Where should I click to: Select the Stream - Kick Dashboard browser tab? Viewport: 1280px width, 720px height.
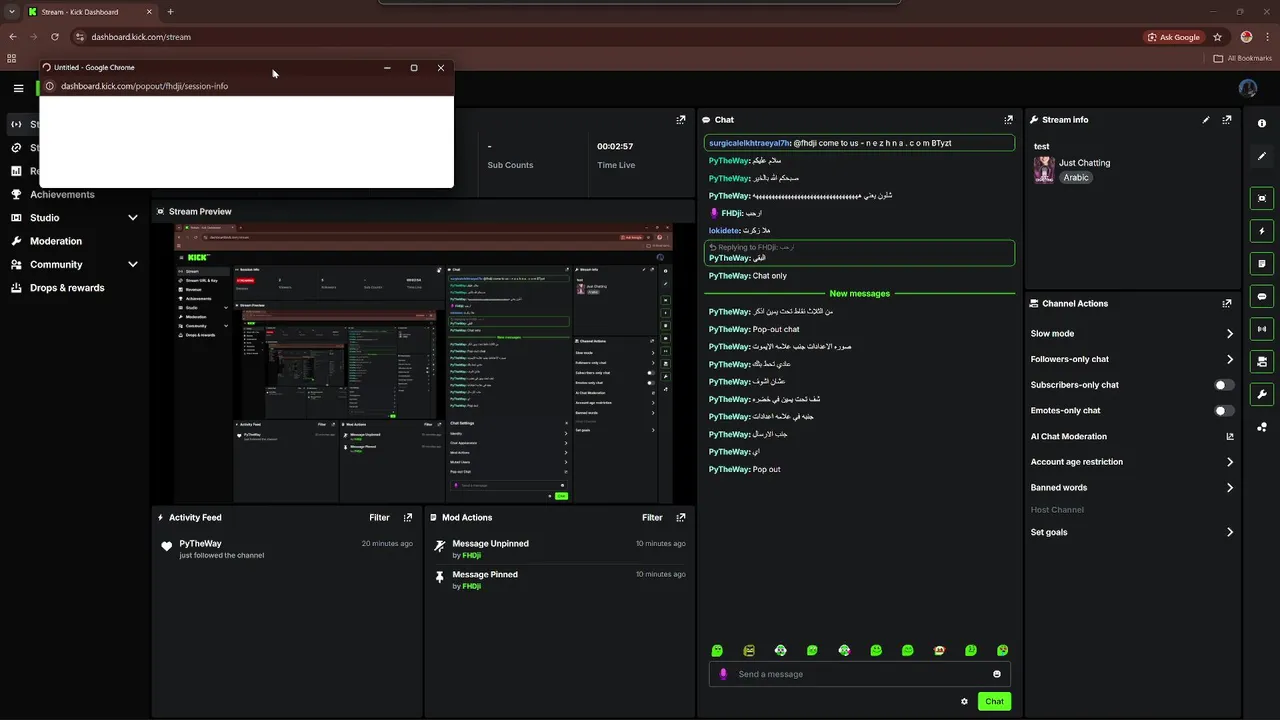(x=88, y=12)
